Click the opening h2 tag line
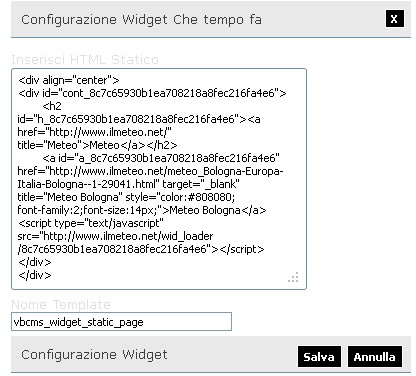Image resolution: width=416 pixels, height=376 pixels. (x=52, y=106)
